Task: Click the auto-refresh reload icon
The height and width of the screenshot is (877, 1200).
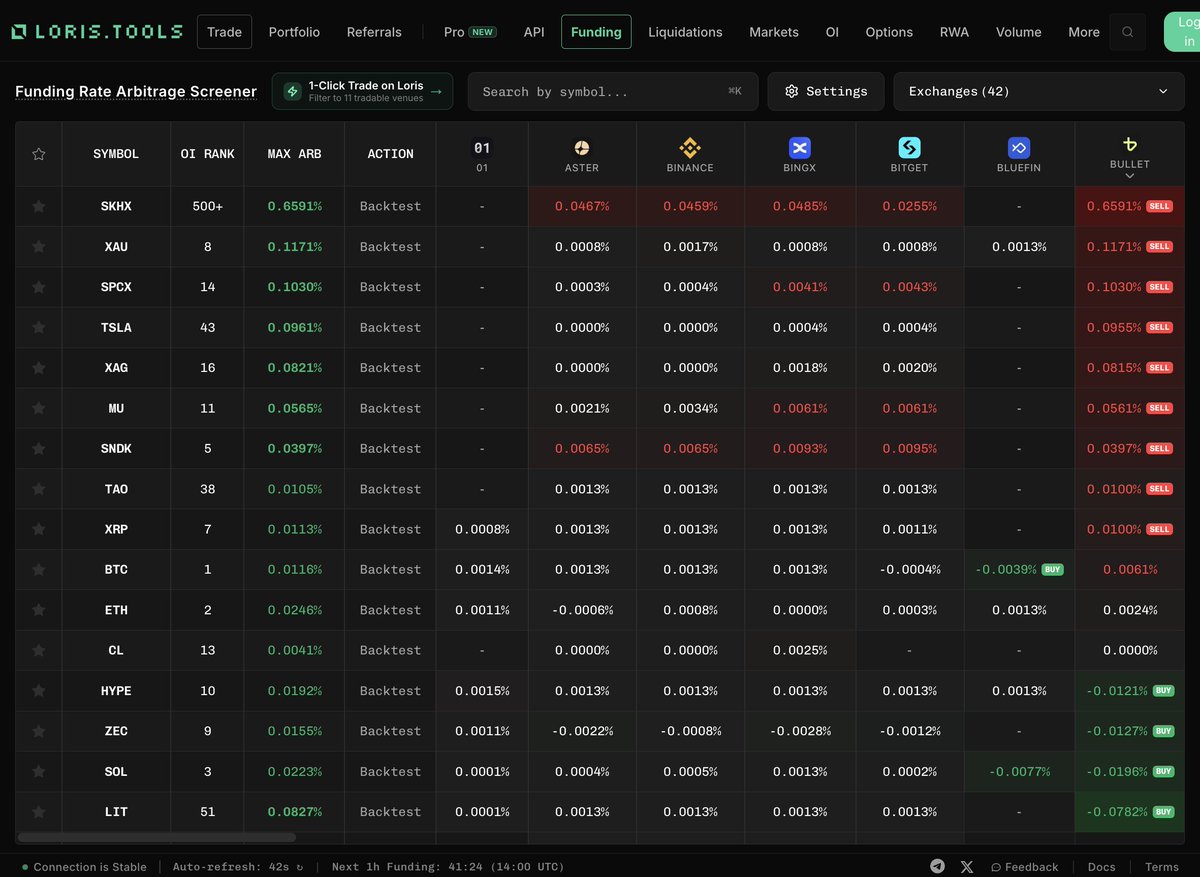Action: tap(300, 867)
